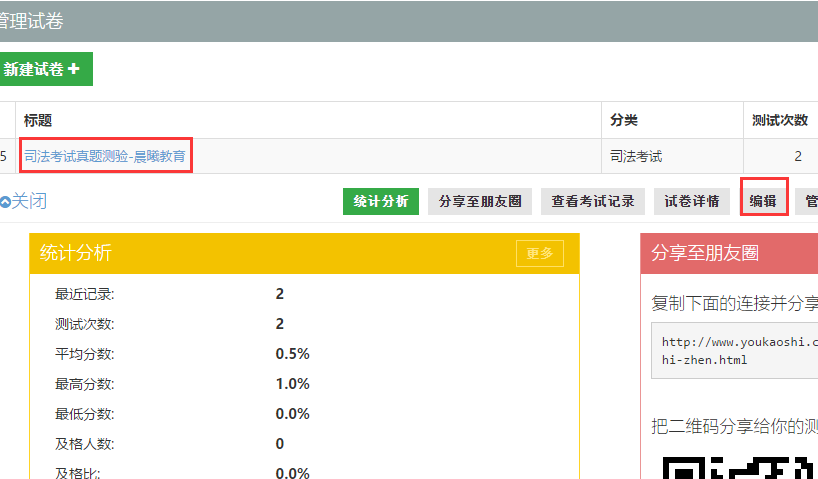Click the partially visible 管 button

(809, 201)
